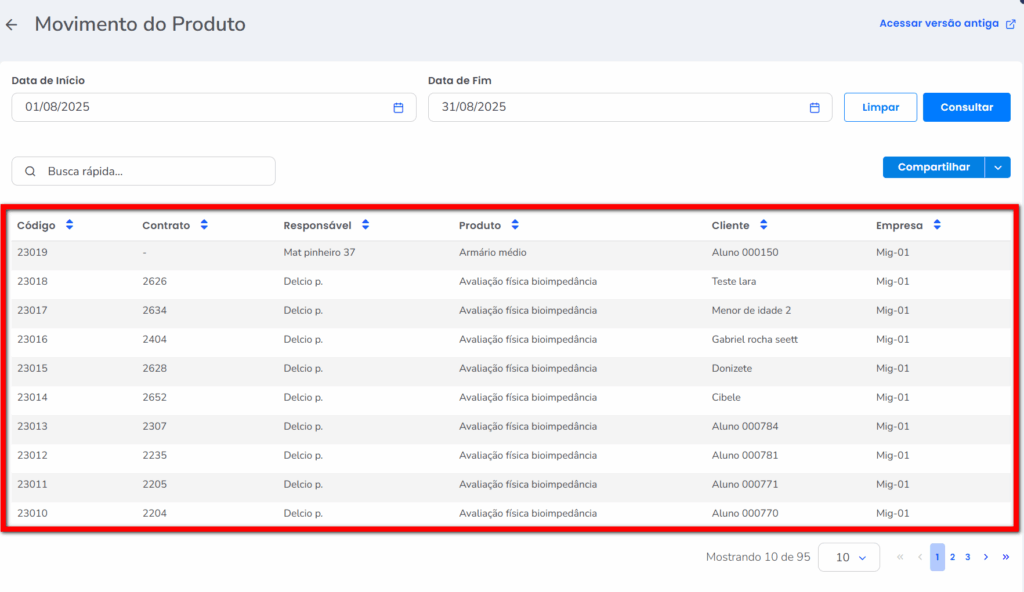Screen dimensions: 1024x592
Task: Go to page 3 of results
Action: point(968,557)
